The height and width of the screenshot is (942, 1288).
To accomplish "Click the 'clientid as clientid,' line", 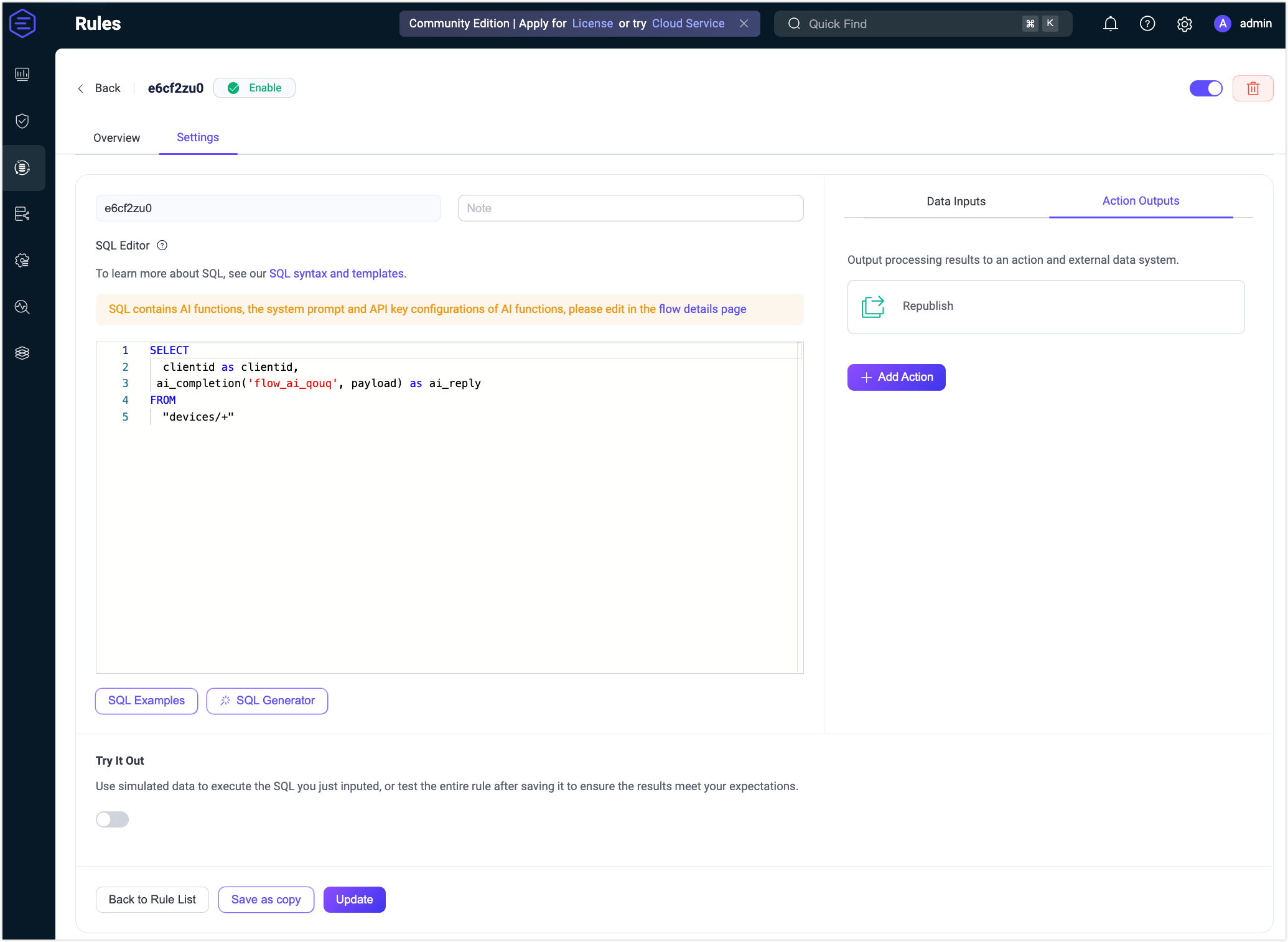I will [231, 367].
